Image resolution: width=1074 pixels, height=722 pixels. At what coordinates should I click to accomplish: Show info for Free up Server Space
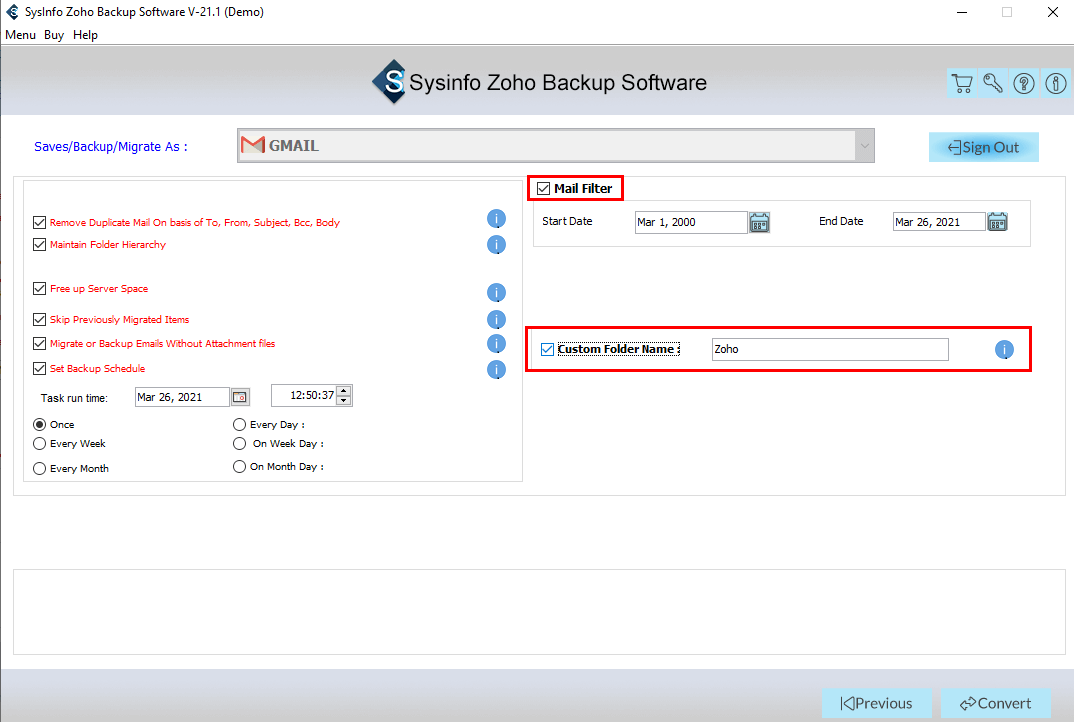tap(496, 292)
